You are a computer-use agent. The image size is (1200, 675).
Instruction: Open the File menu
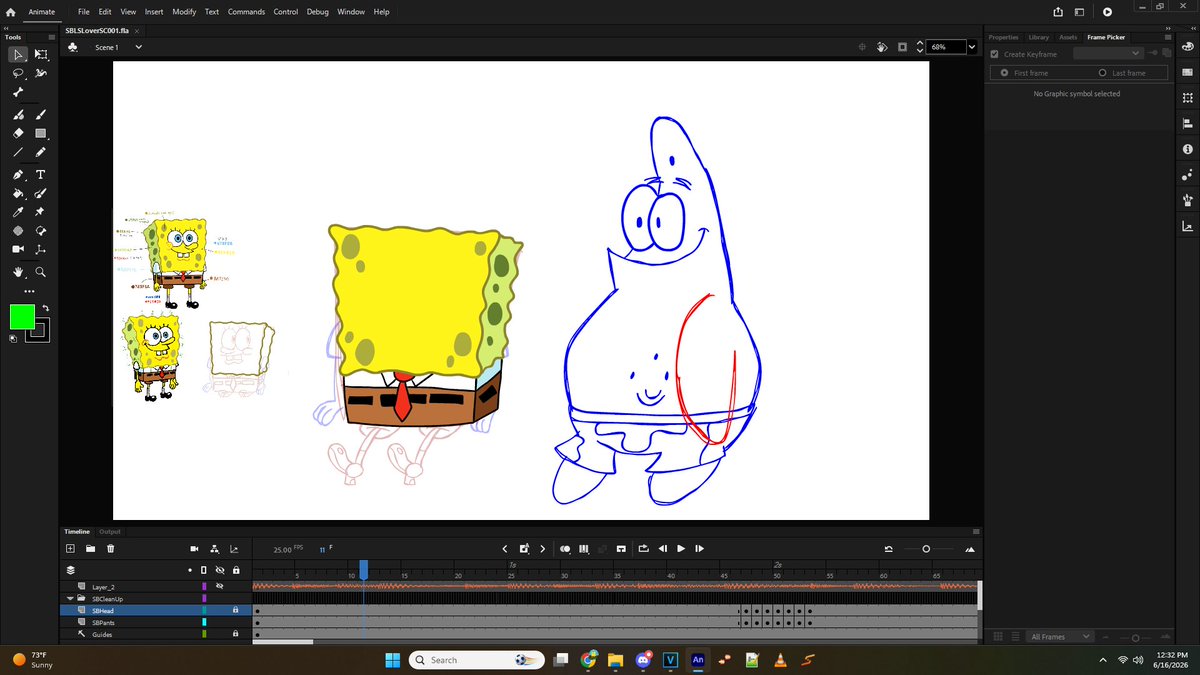[x=84, y=12]
